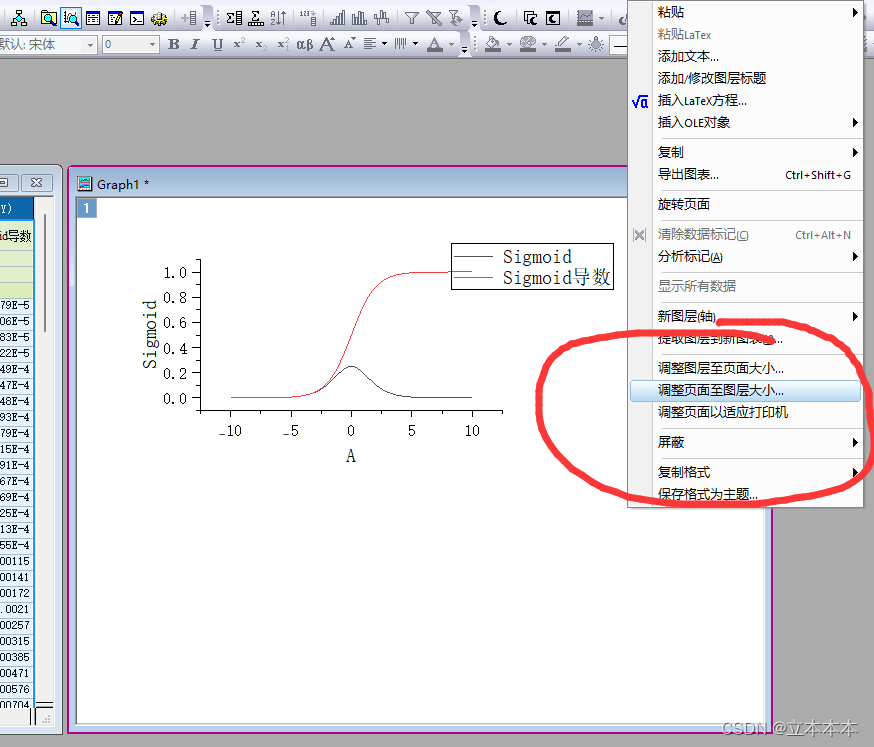Select layer 1 icon in Graph1
Screen dimensions: 874x747
(86, 208)
